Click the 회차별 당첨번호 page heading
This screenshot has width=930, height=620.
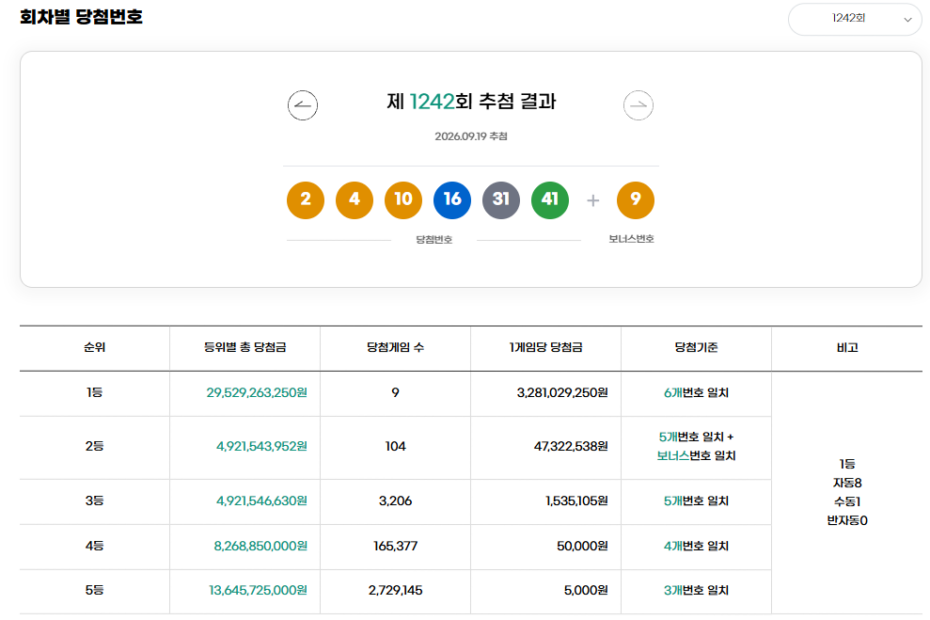pos(81,17)
